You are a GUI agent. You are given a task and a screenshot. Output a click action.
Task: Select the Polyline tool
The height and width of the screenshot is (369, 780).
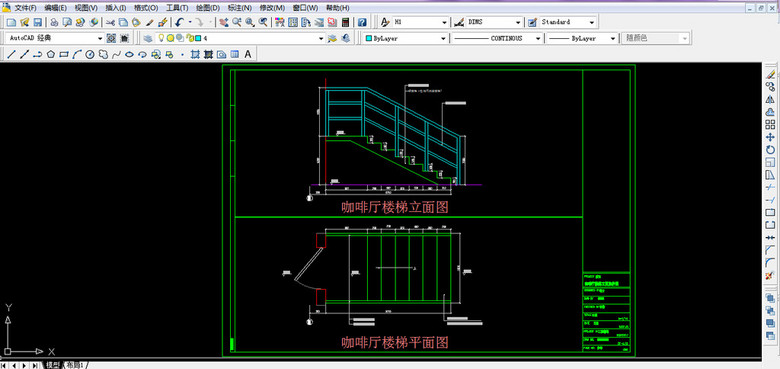[x=37, y=54]
